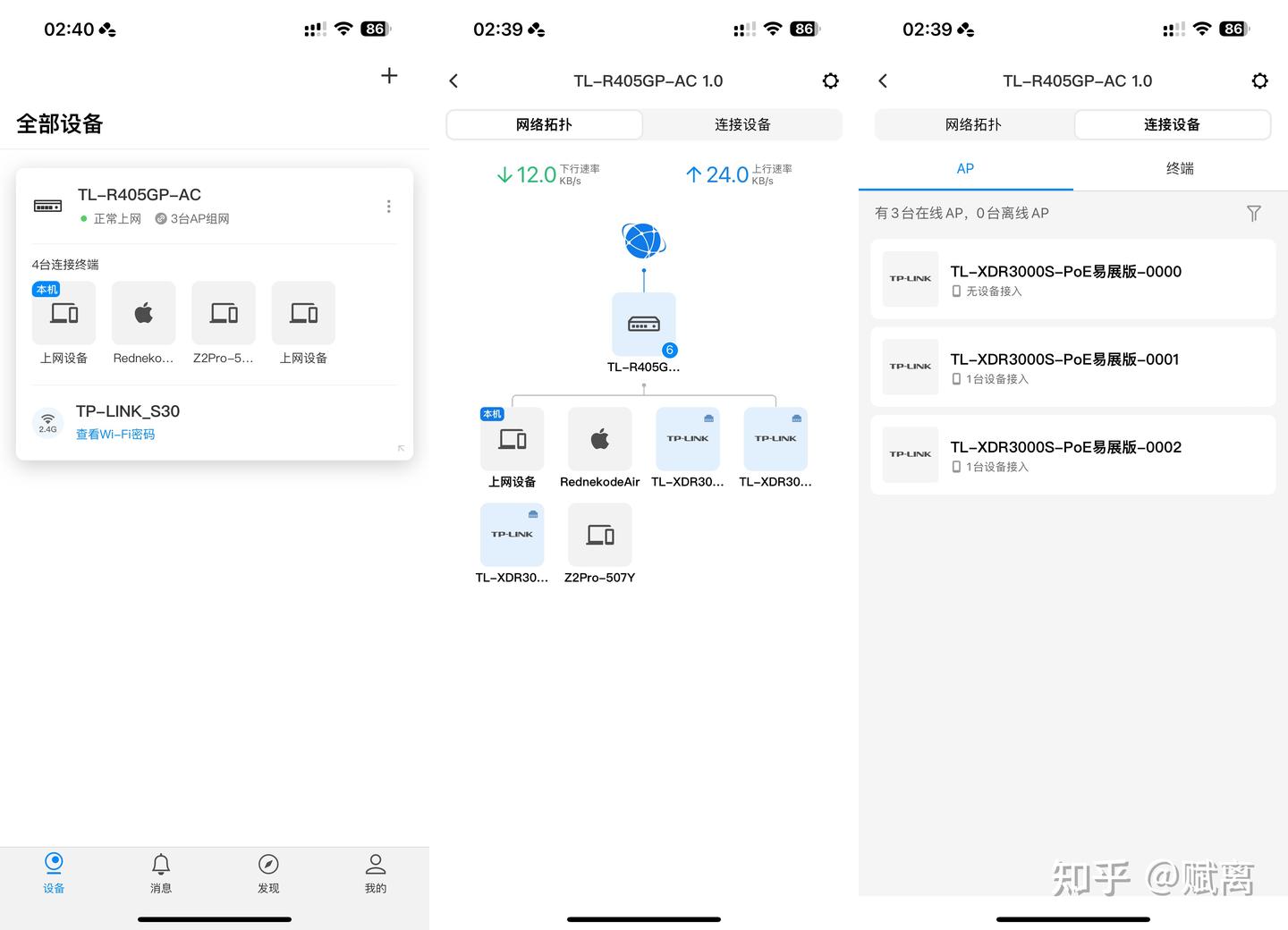Tap TP-LINK thumbnail of the 0001 AP
Screen dimensions: 1288x930
[911, 367]
